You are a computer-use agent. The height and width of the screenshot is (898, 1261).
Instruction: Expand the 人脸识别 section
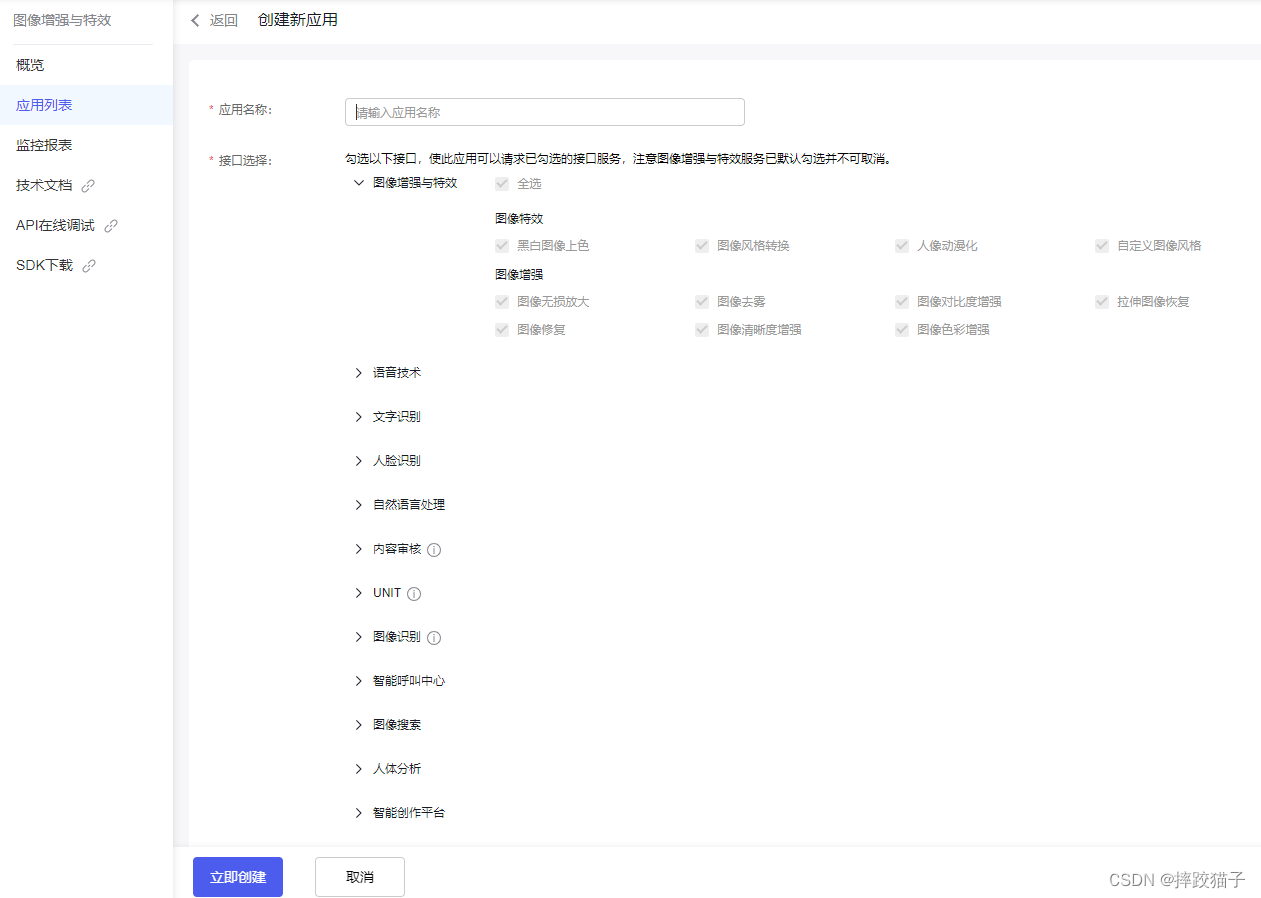358,461
